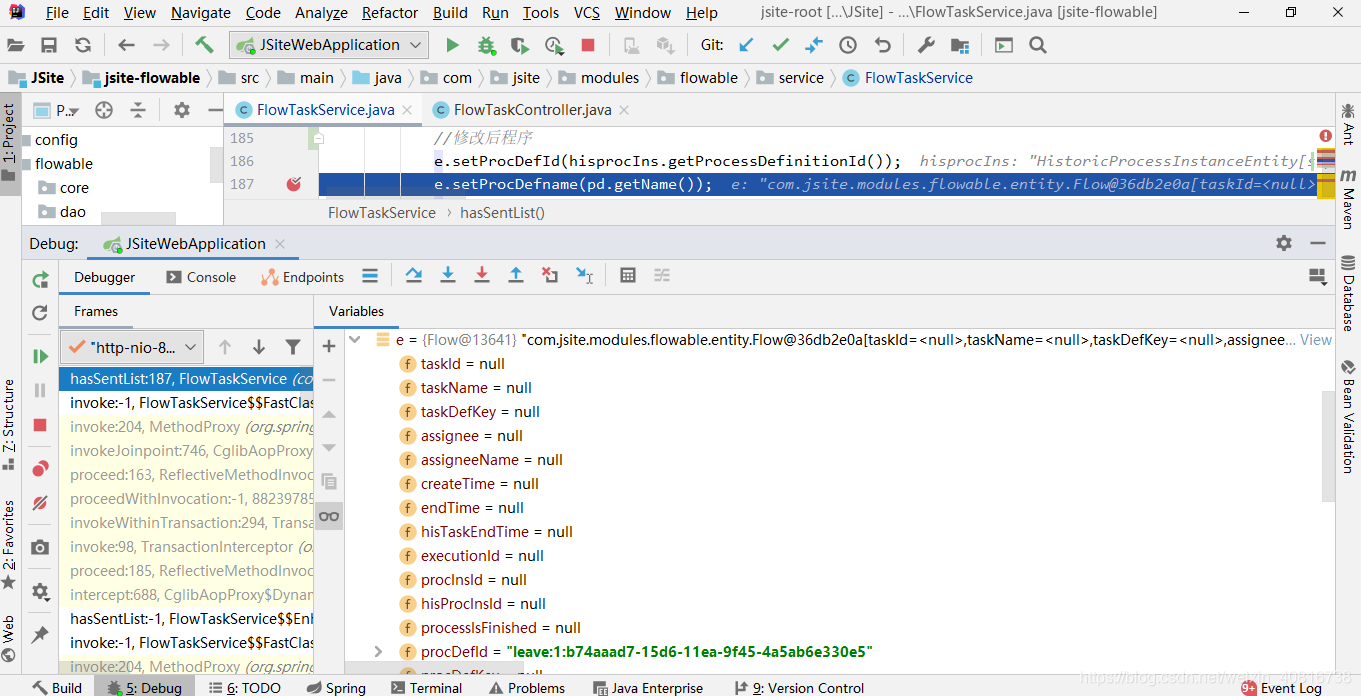The image size is (1361, 696).
Task: Open Evaluate Expression calculator icon
Action: coord(628,275)
